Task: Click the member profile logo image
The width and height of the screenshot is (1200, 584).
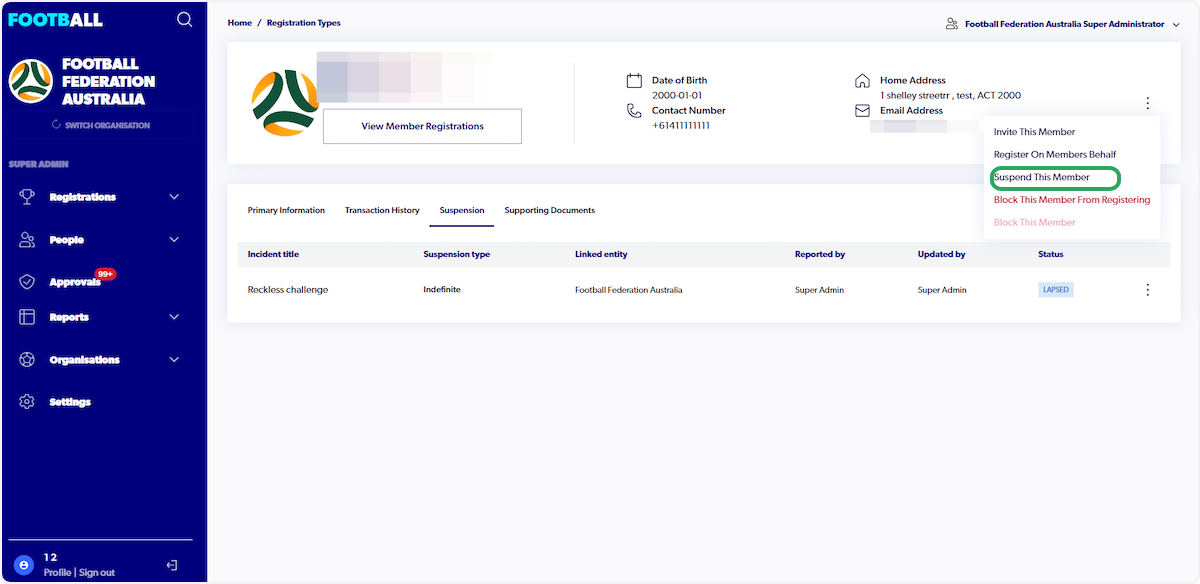Action: [x=285, y=103]
